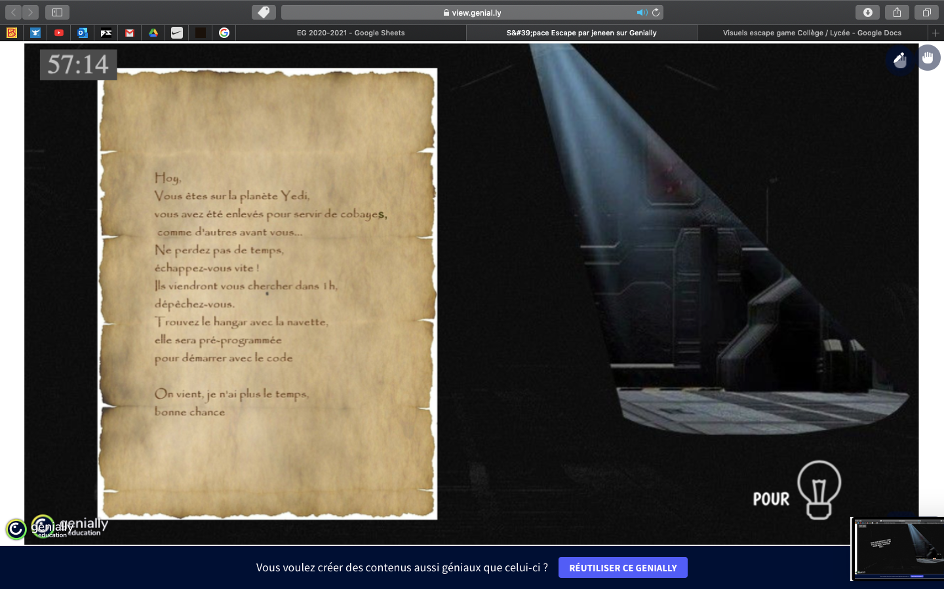Viewport: 945px width, 589px height.
Task: Click the 57:14 countdown timer
Action: [78, 65]
